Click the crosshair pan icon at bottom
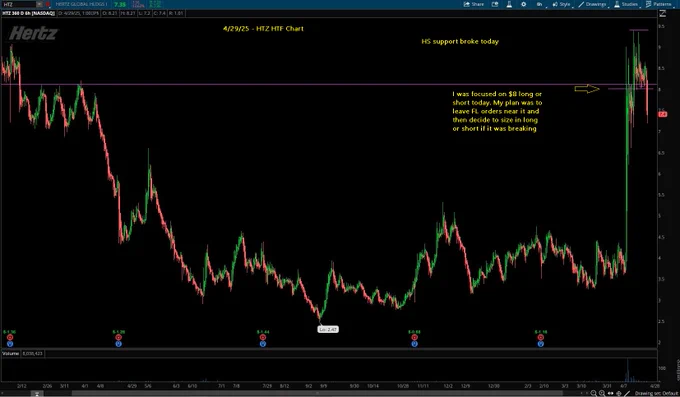 pyautogui.click(x=619, y=393)
